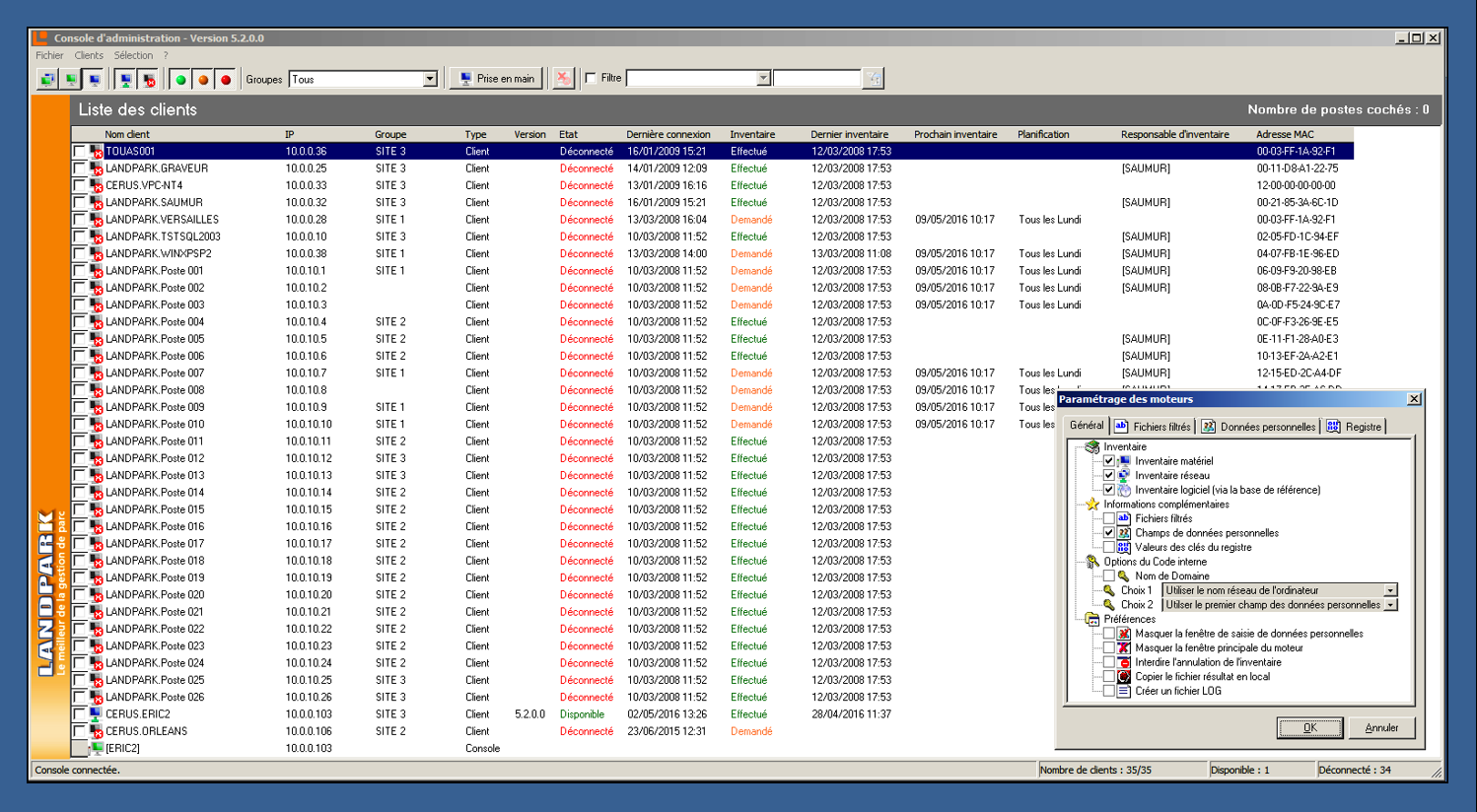Open the Choix 1 dropdown
The width and height of the screenshot is (1477, 812).
tap(1390, 591)
